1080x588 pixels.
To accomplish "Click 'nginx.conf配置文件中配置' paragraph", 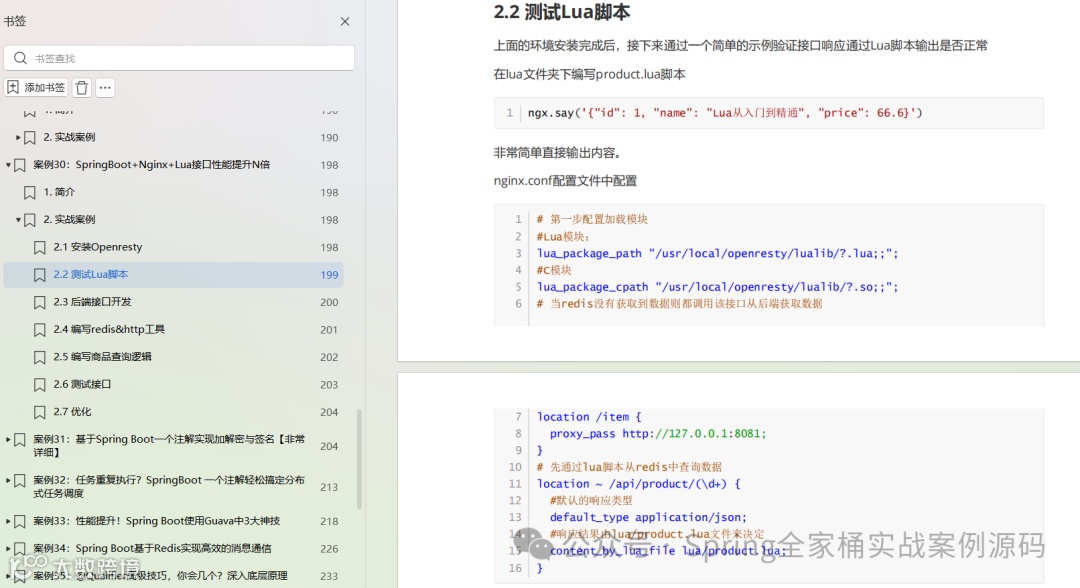I will [x=565, y=180].
